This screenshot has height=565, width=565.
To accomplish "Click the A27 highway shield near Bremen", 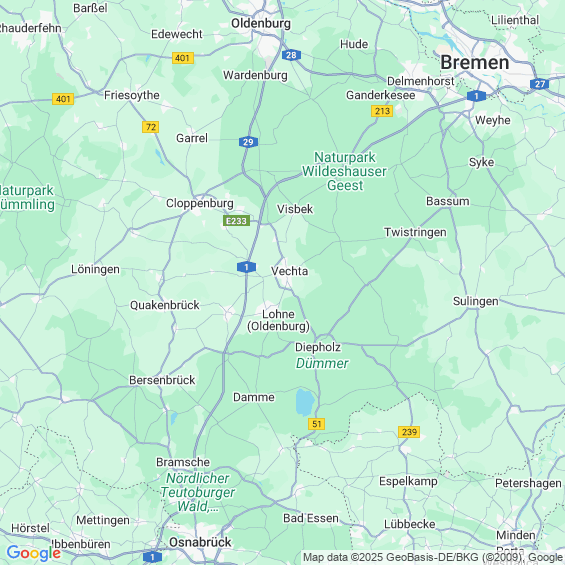I will coord(539,84).
